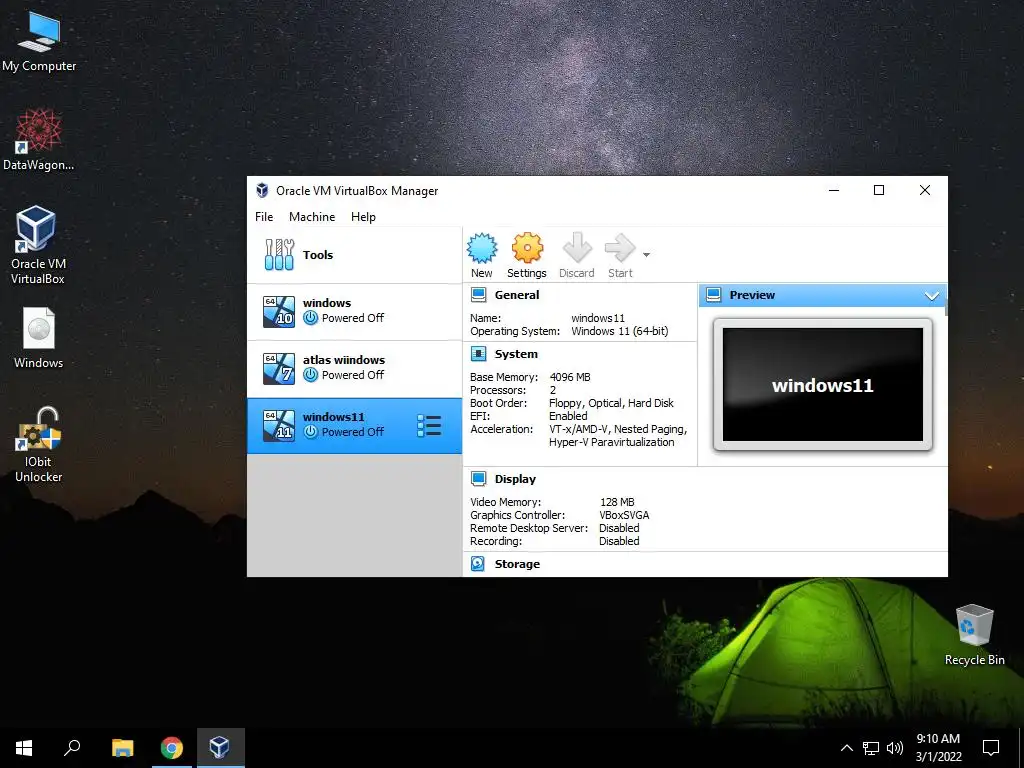
Task: Open Google Chrome from the taskbar
Action: 172,748
